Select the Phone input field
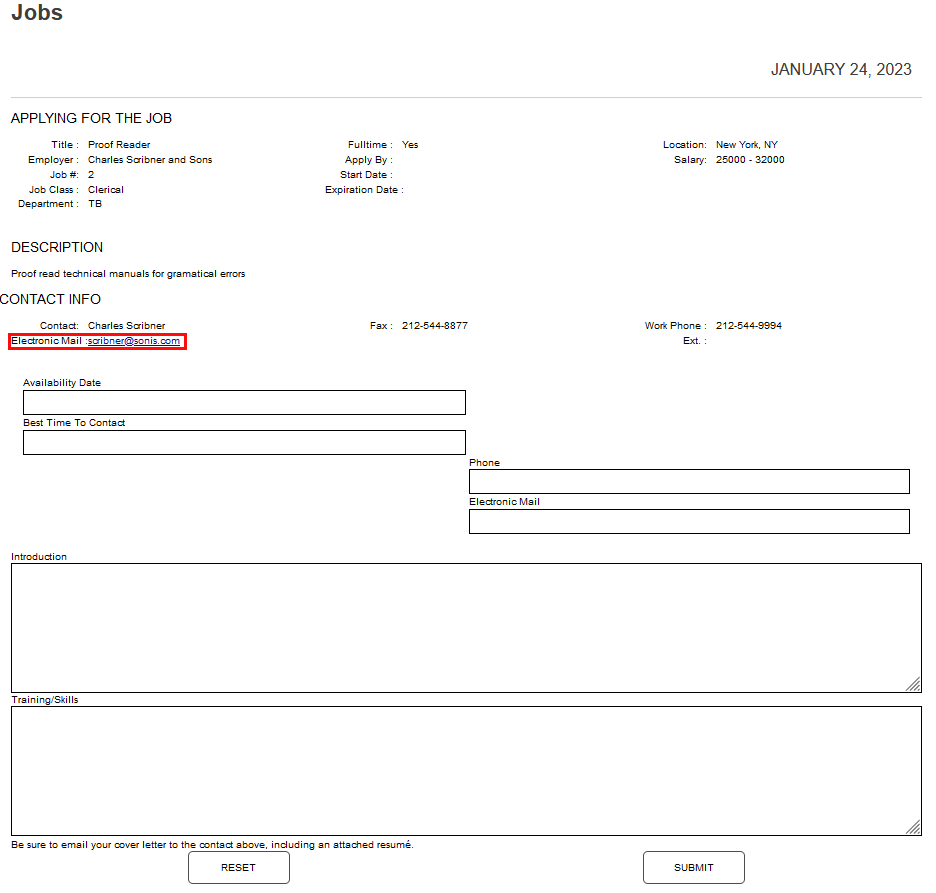The height and width of the screenshot is (893, 936). (688, 481)
